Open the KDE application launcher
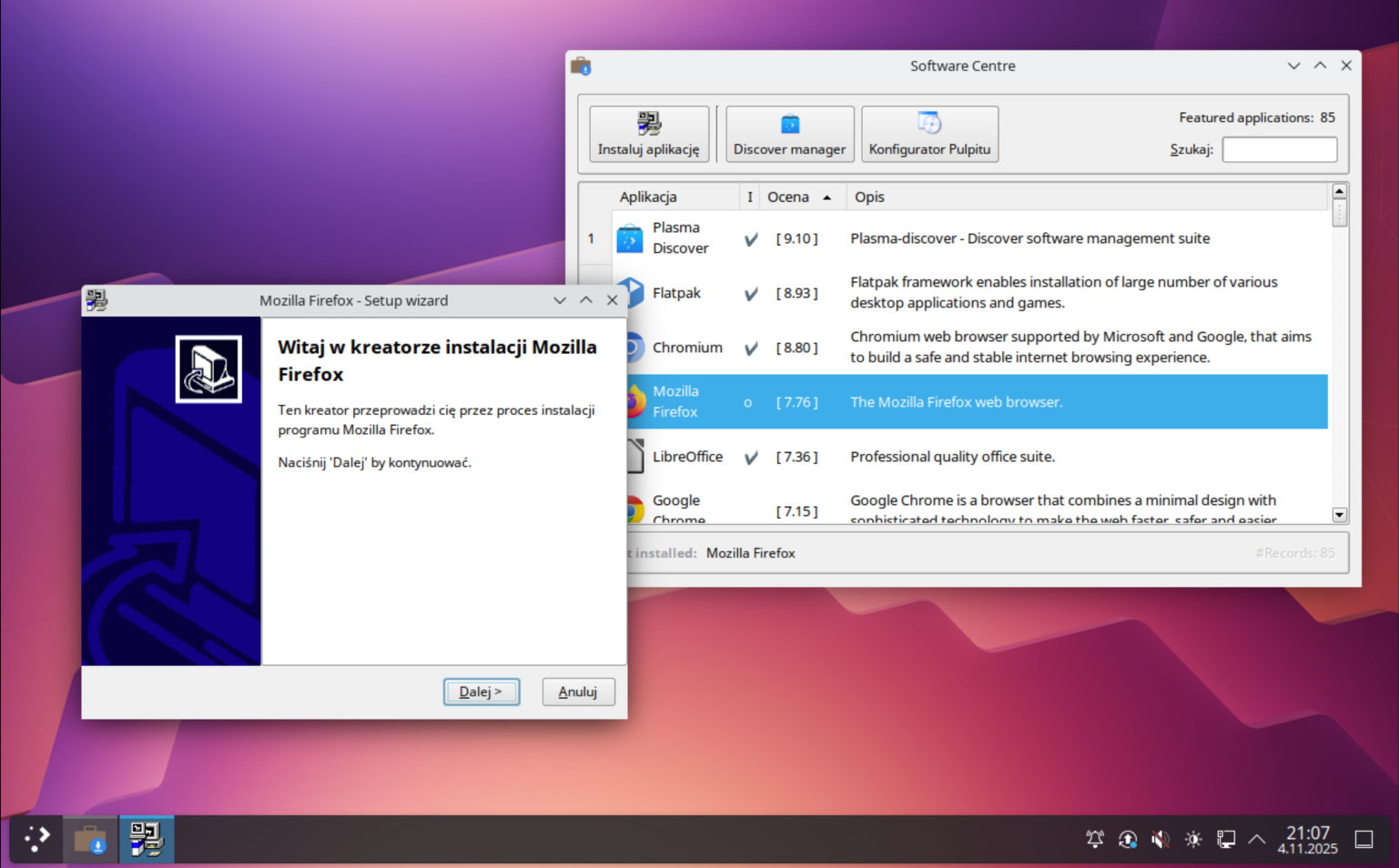 (x=36, y=839)
